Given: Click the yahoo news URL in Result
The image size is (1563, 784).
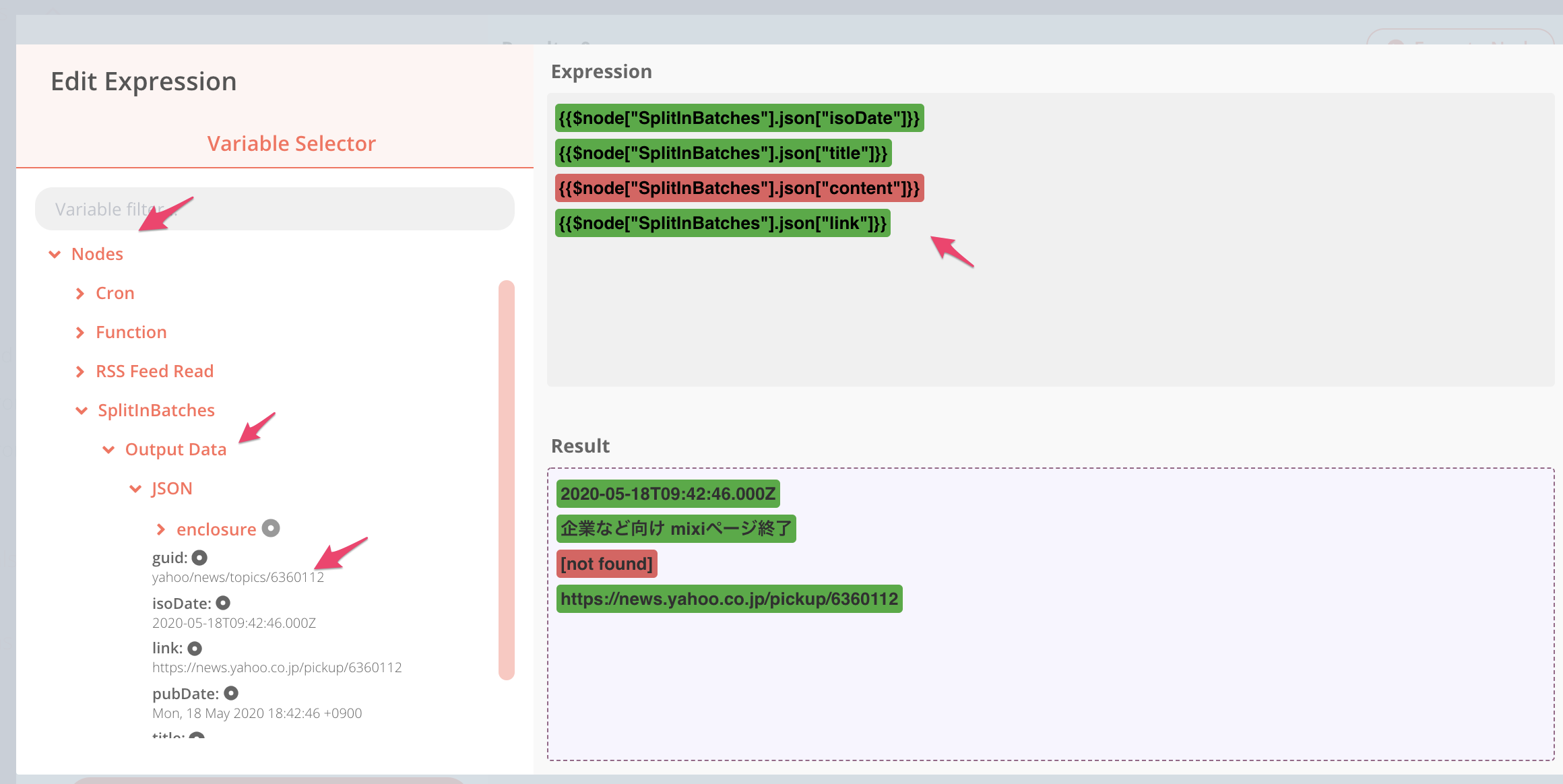Looking at the screenshot, I should (729, 599).
